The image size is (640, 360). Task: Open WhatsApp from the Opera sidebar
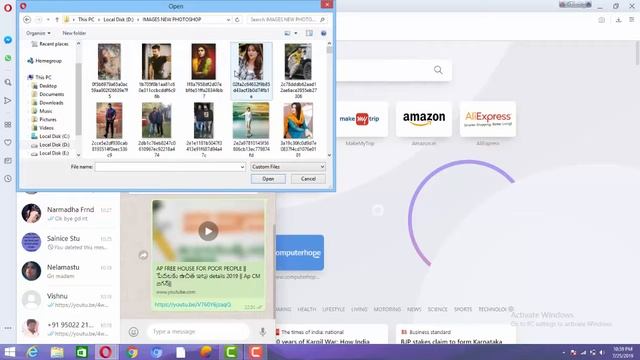pyautogui.click(x=8, y=58)
